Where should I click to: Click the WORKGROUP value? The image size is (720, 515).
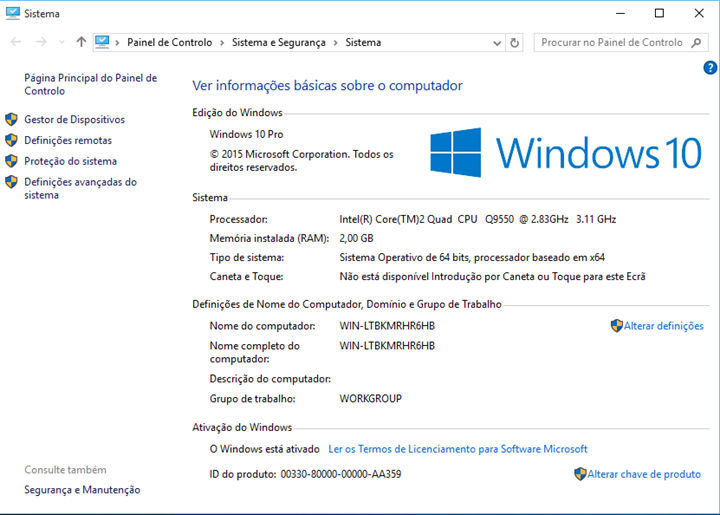[371, 399]
